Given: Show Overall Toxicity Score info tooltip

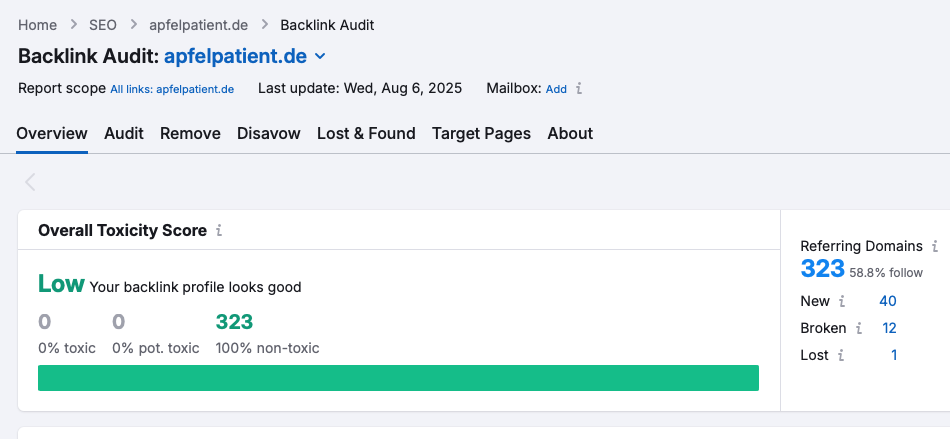Looking at the screenshot, I should [219, 231].
